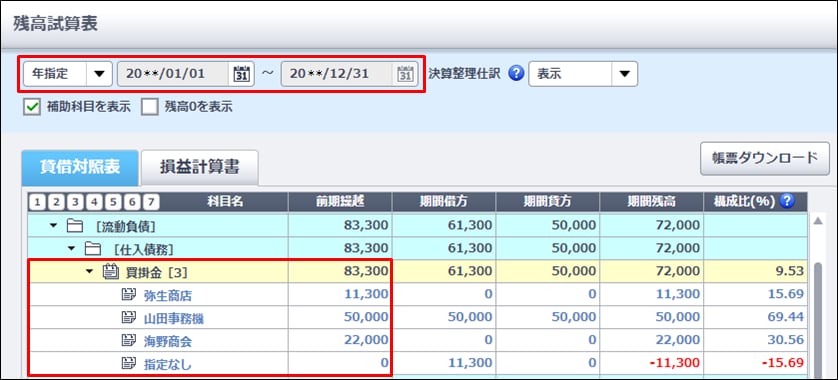
Task: Click the 帳票ダウンロード button
Action: coord(765,158)
